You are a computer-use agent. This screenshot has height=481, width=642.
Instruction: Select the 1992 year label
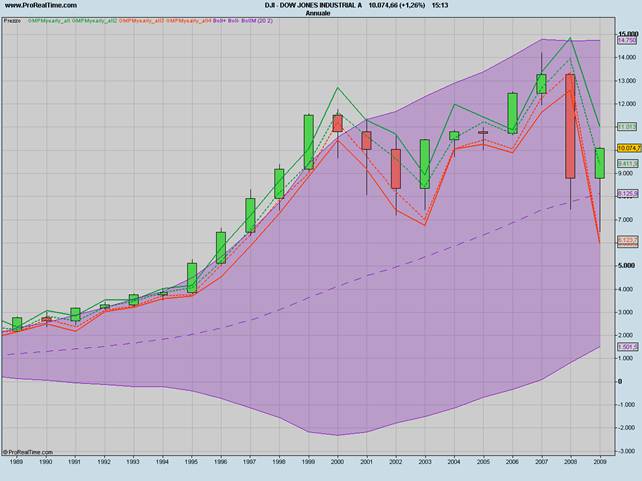[104, 462]
